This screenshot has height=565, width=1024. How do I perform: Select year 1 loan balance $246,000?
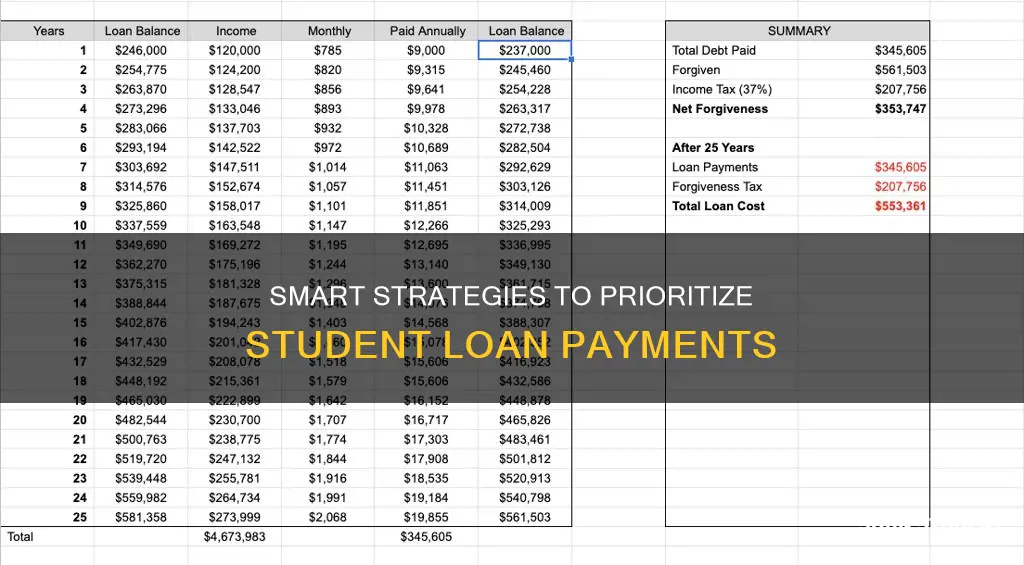point(140,50)
